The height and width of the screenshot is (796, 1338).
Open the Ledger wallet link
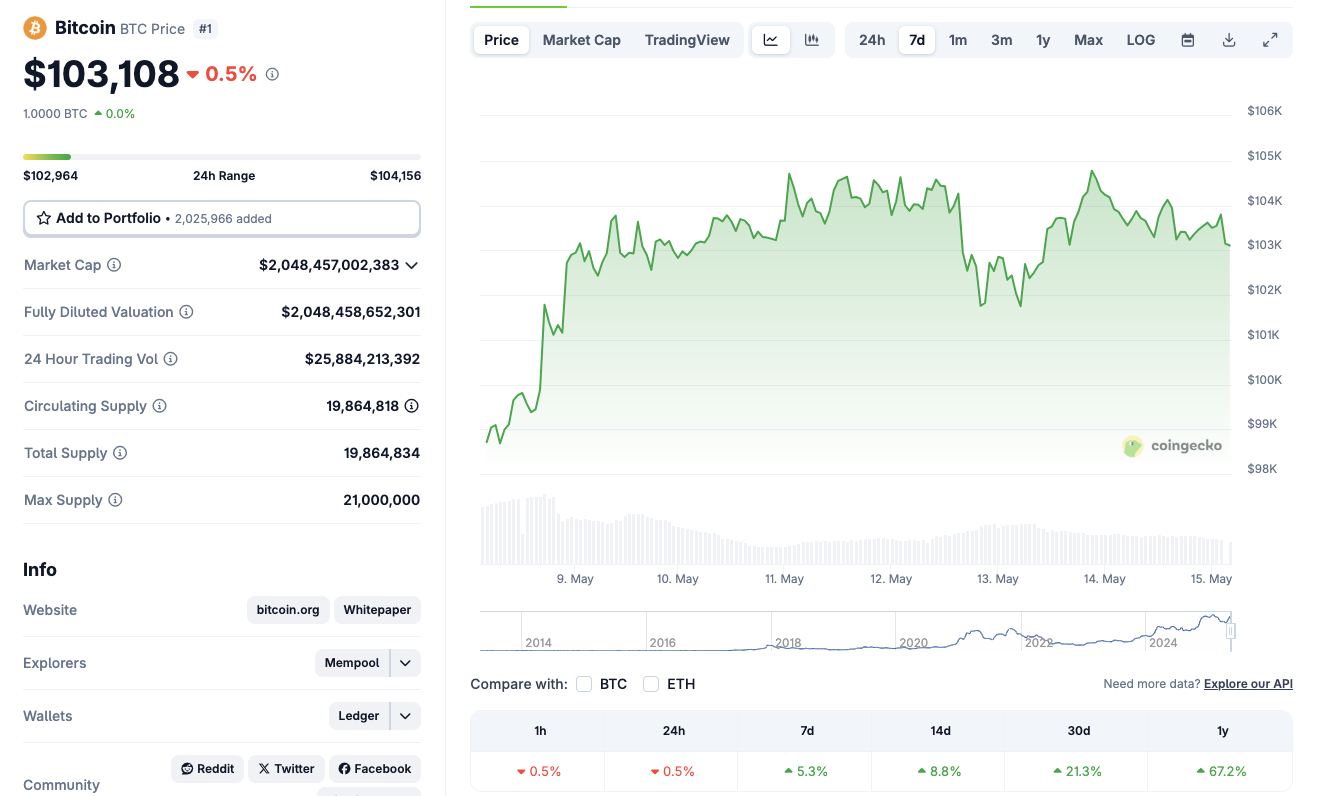click(359, 716)
